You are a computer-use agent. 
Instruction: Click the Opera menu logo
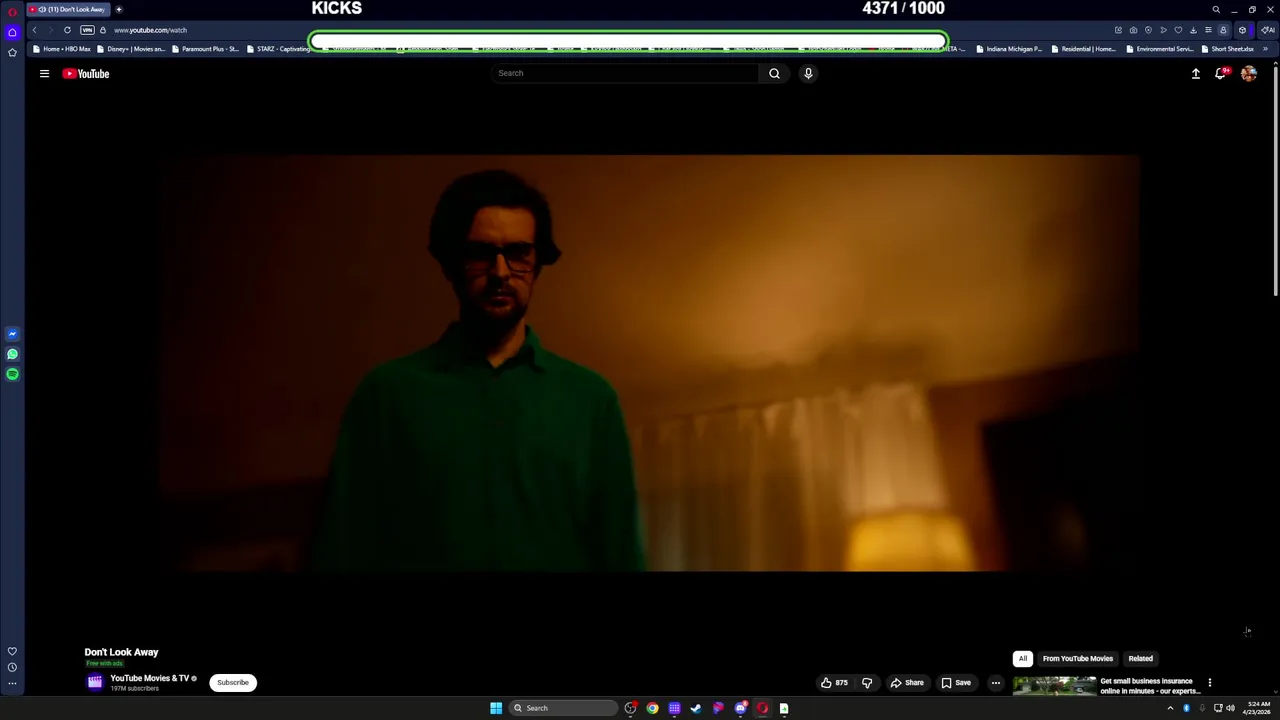pos(12,11)
